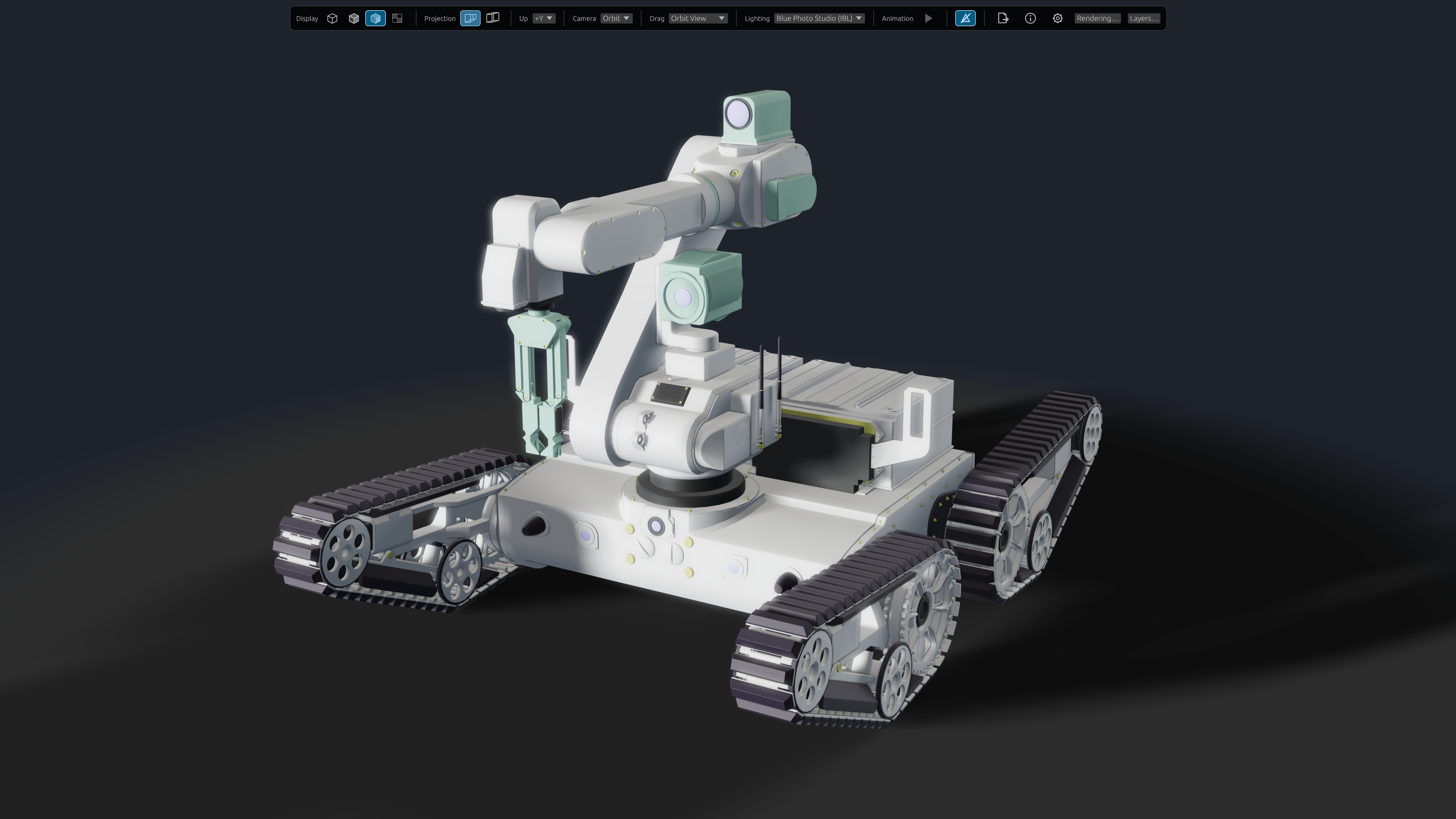Choose the perspective projection icon
The height and width of the screenshot is (819, 1456).
470,18
